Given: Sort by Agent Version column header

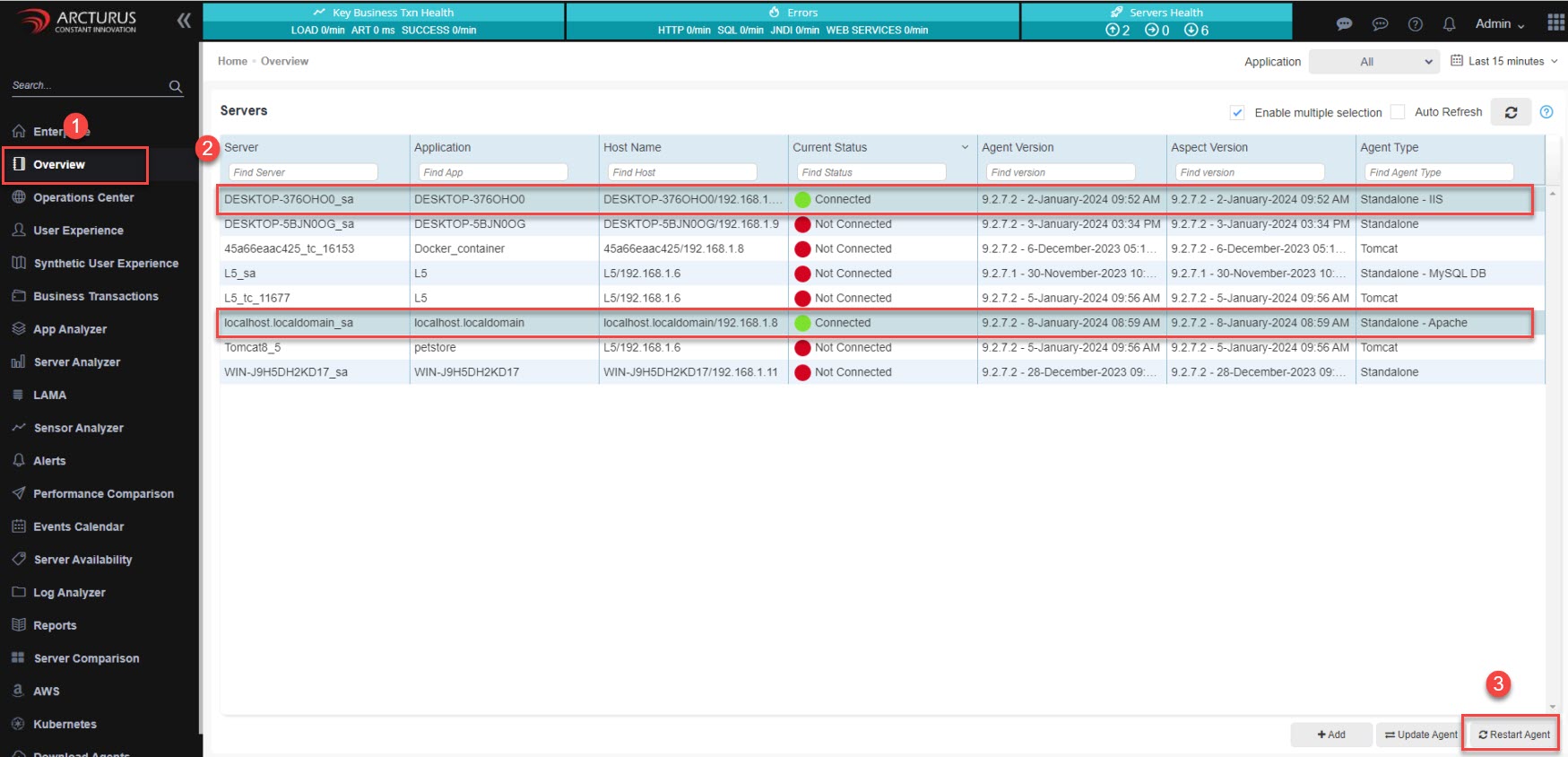Looking at the screenshot, I should (x=1018, y=147).
